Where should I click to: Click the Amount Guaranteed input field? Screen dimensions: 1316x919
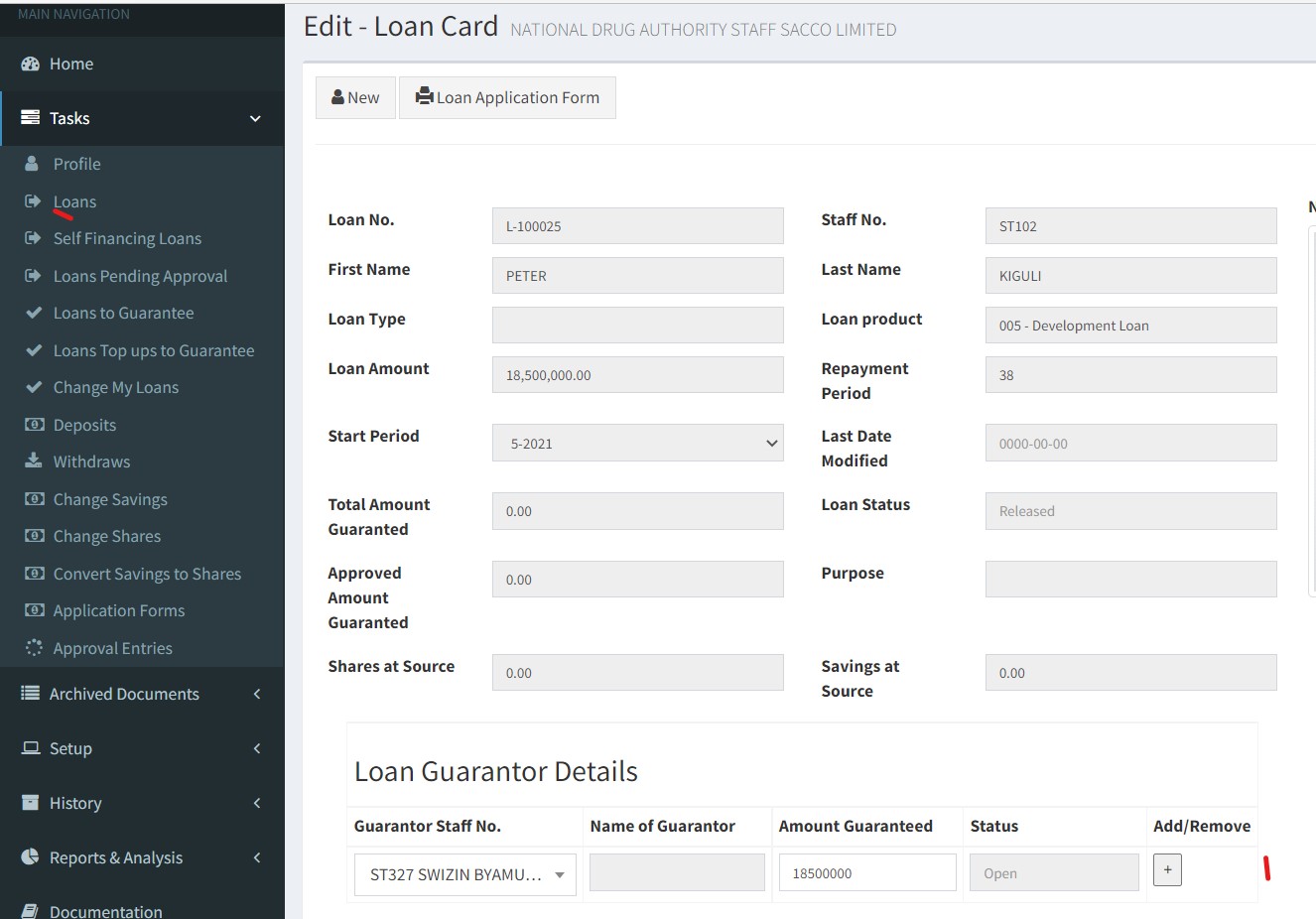tap(866, 873)
